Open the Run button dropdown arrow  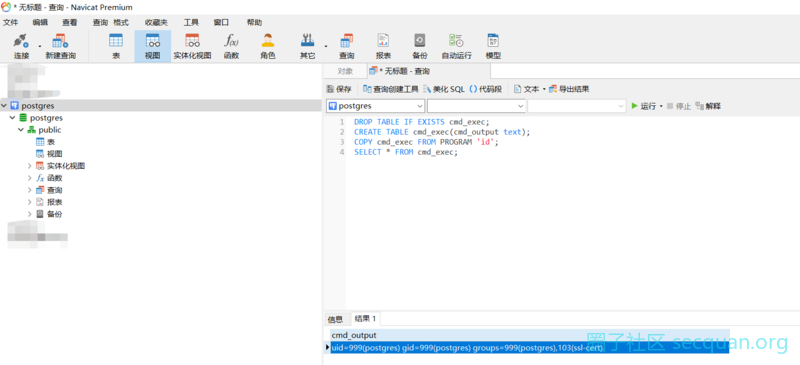click(x=661, y=106)
